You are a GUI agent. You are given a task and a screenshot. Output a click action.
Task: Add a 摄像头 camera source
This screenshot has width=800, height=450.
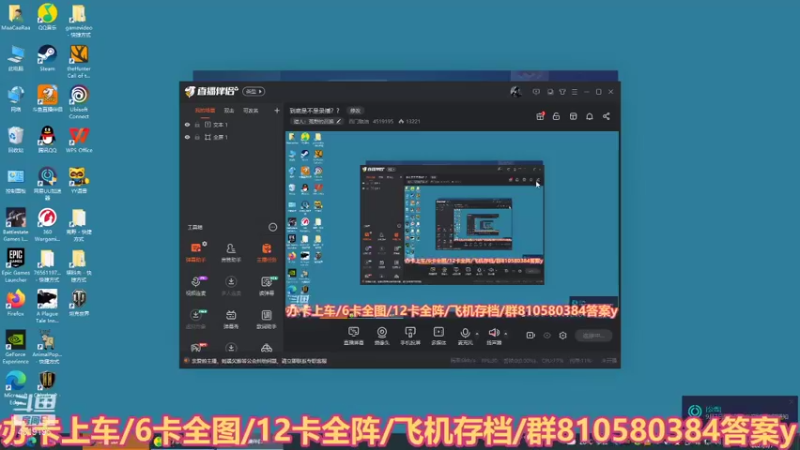point(382,336)
